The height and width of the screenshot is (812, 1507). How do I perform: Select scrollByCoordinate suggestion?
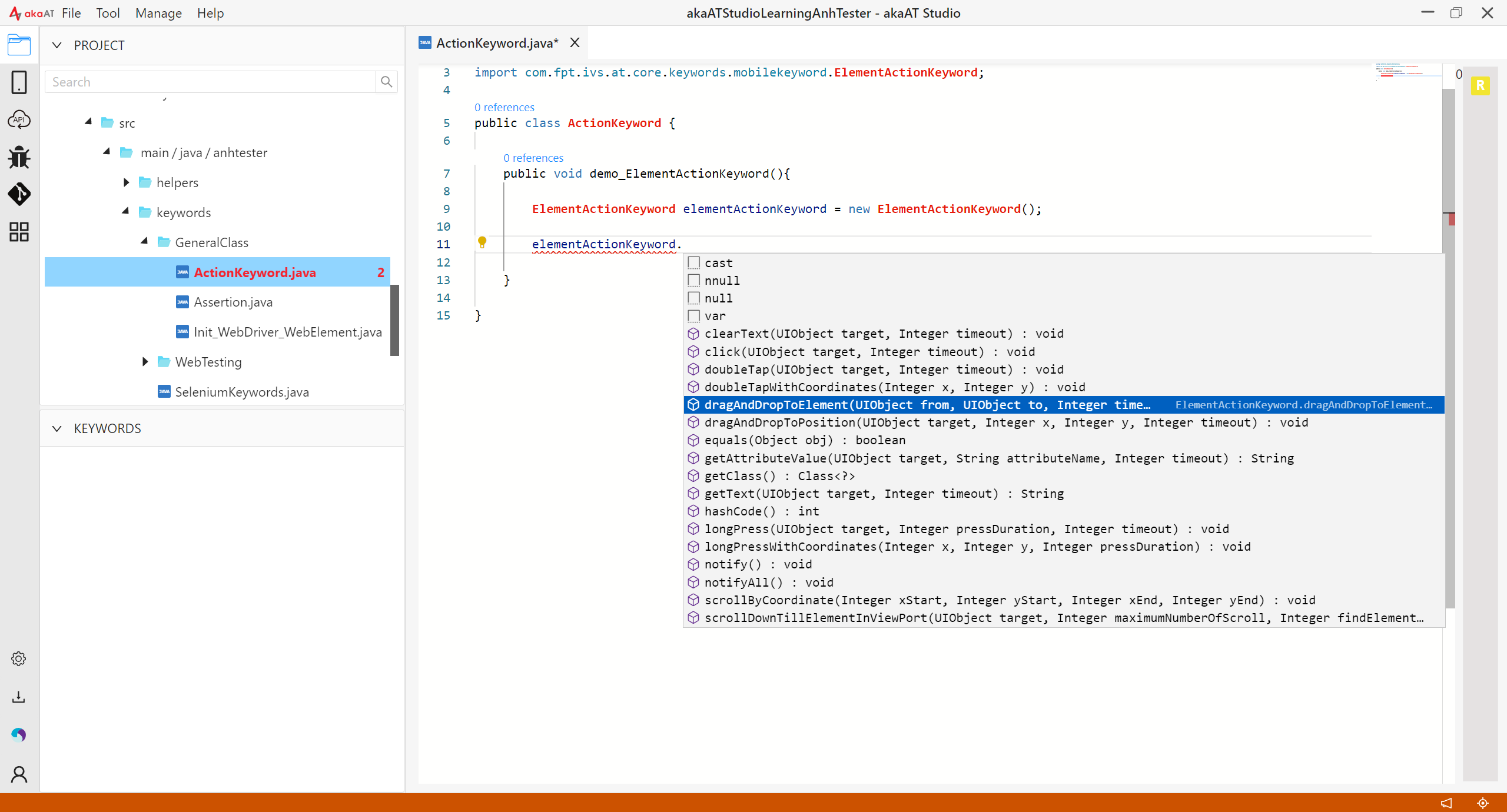click(1064, 600)
